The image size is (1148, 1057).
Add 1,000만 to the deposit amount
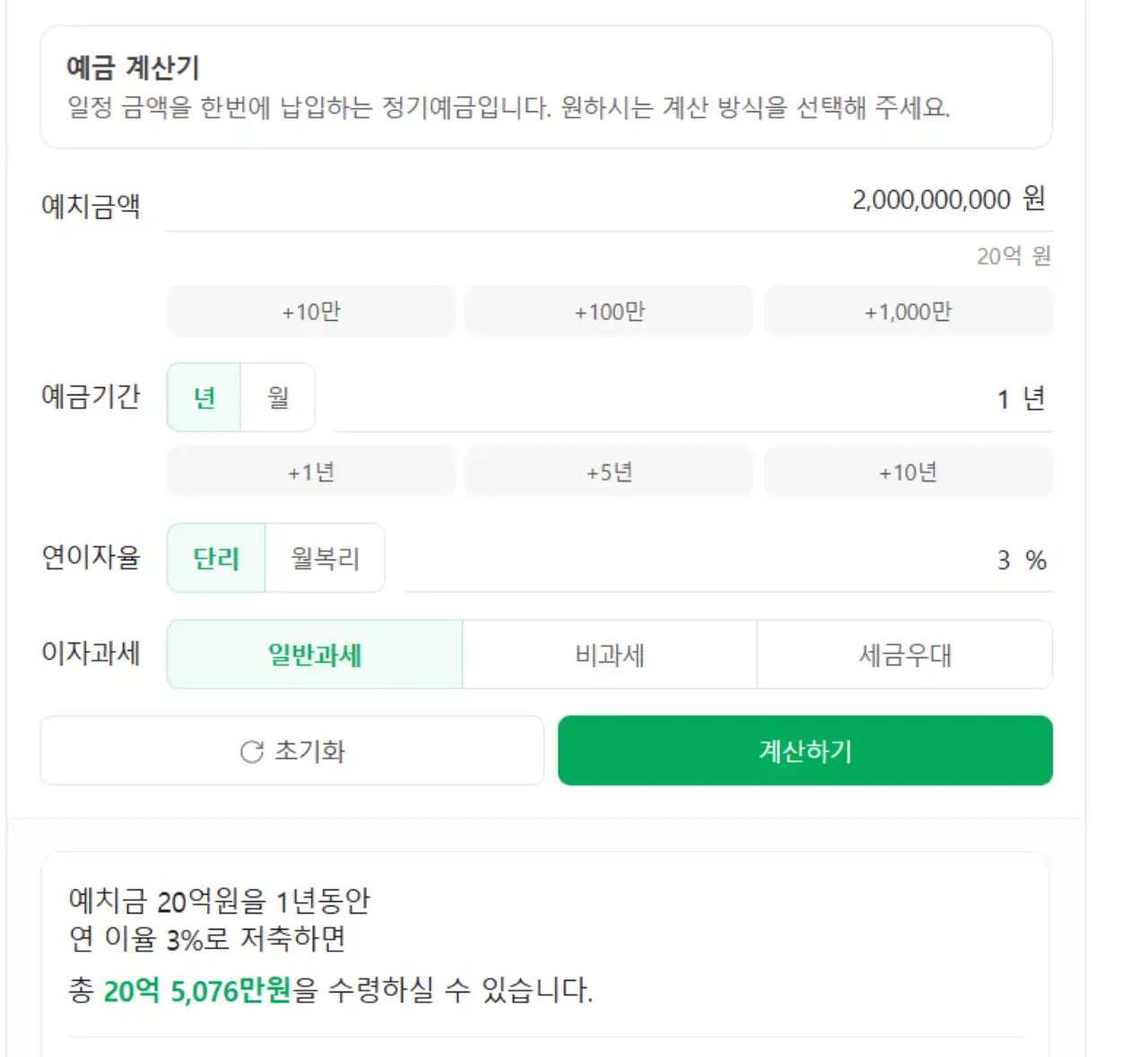908,311
